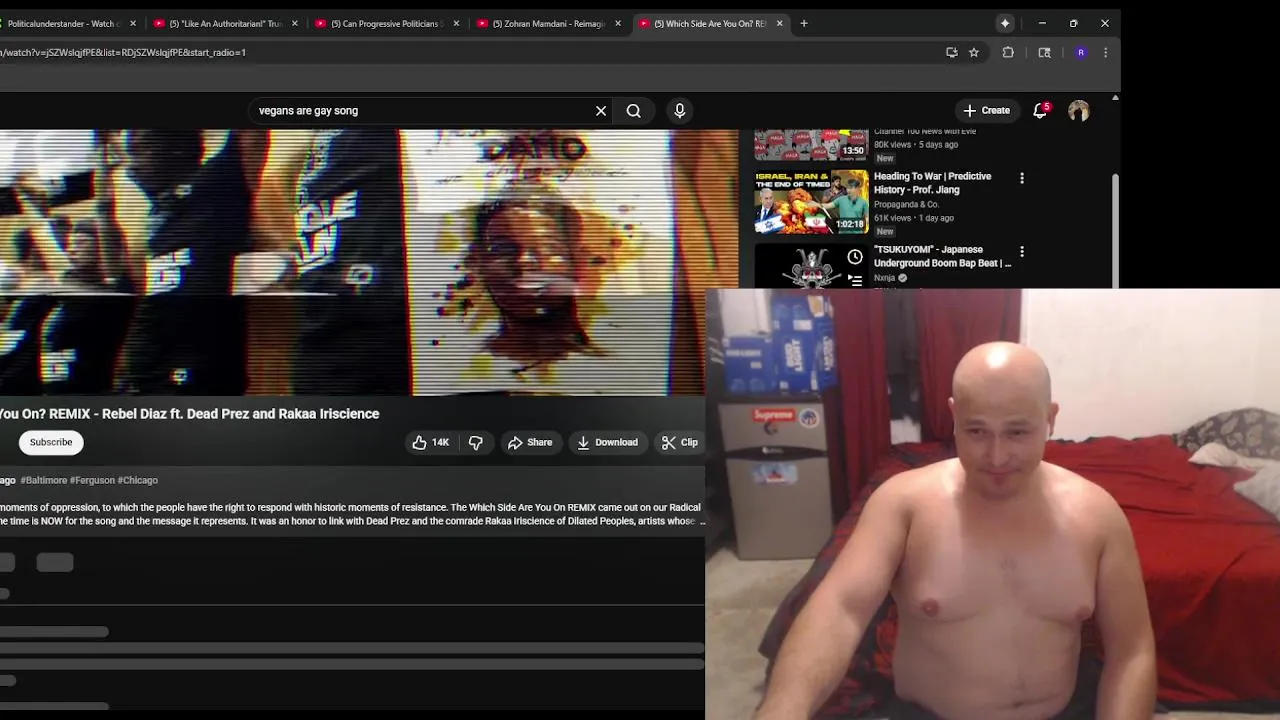Select the Which Side Are You On tab
This screenshot has width=1280, height=720.
tap(709, 23)
